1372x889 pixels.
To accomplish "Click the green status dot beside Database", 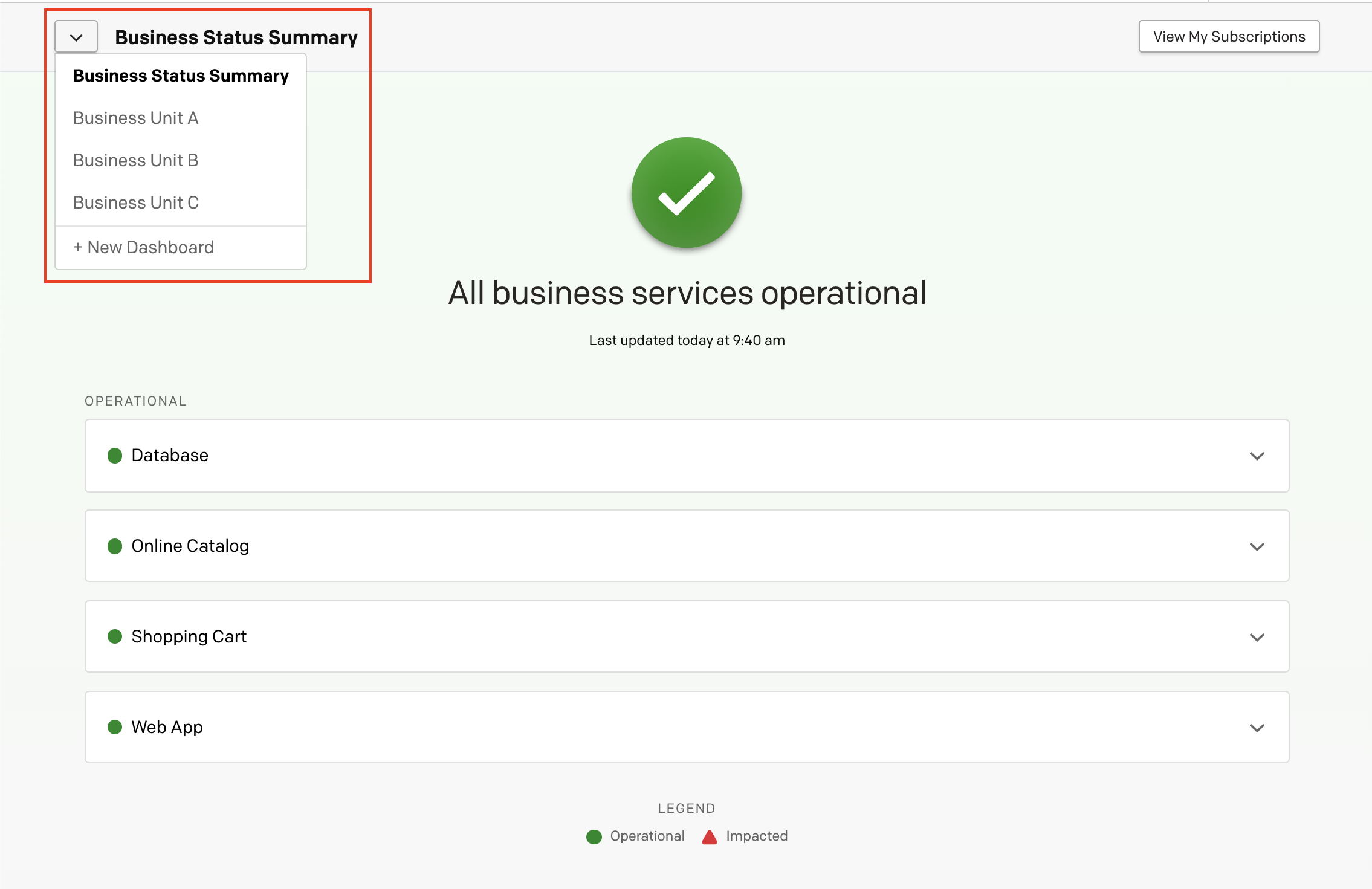I will pos(115,456).
